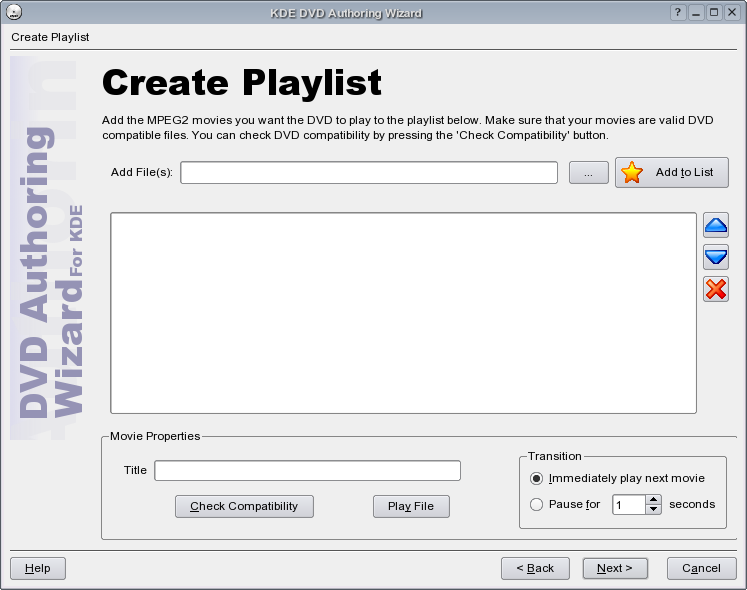Screen dimensions: 747x590
Task: Click the Check Compatibility button
Action: (x=244, y=506)
